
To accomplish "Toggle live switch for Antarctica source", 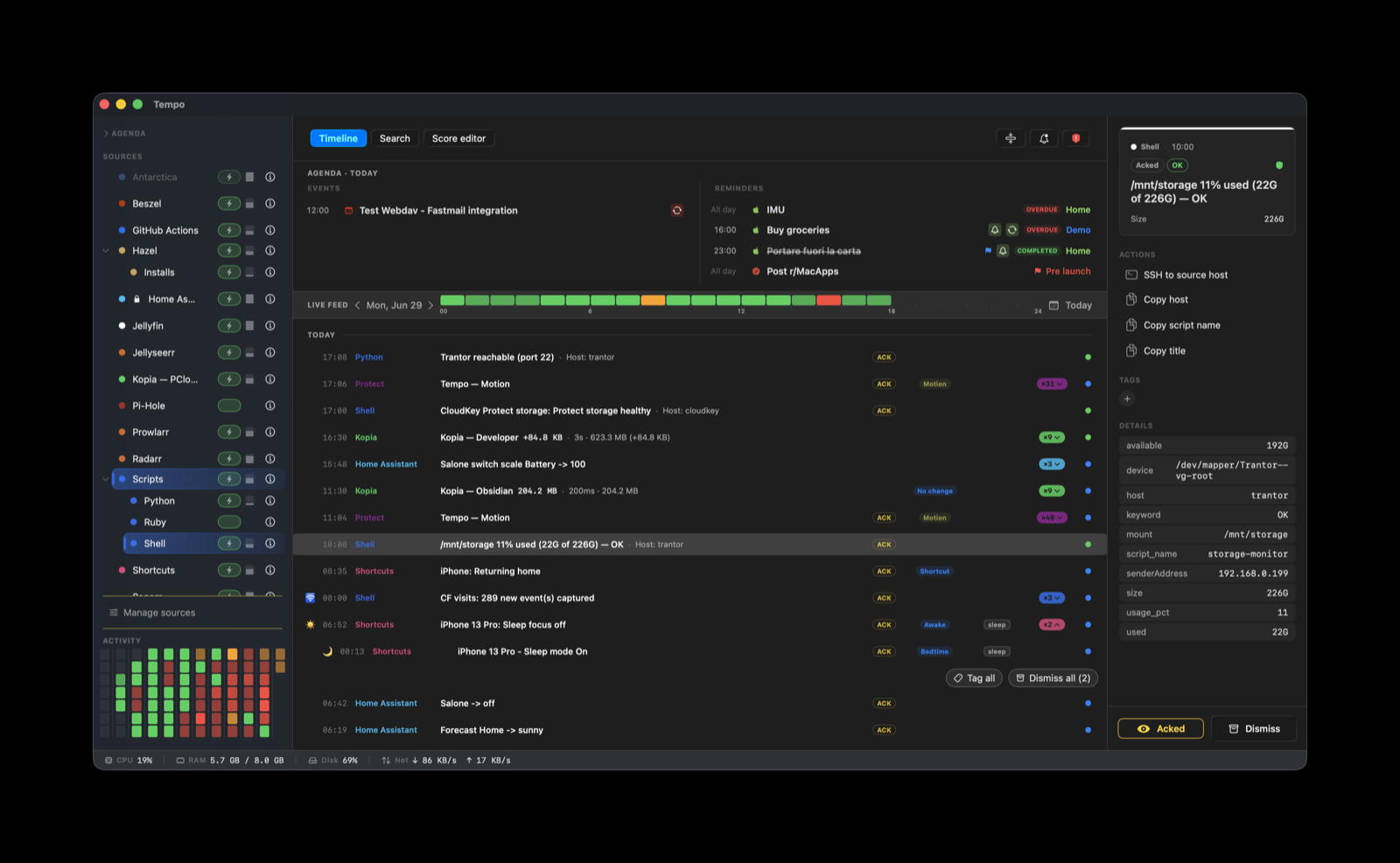I will (x=229, y=177).
